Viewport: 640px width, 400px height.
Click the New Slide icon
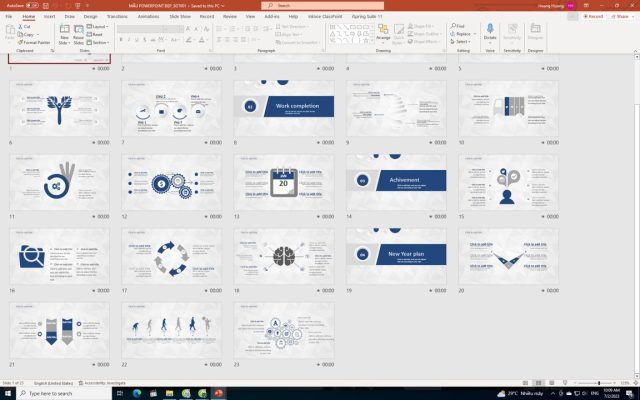coord(64,35)
